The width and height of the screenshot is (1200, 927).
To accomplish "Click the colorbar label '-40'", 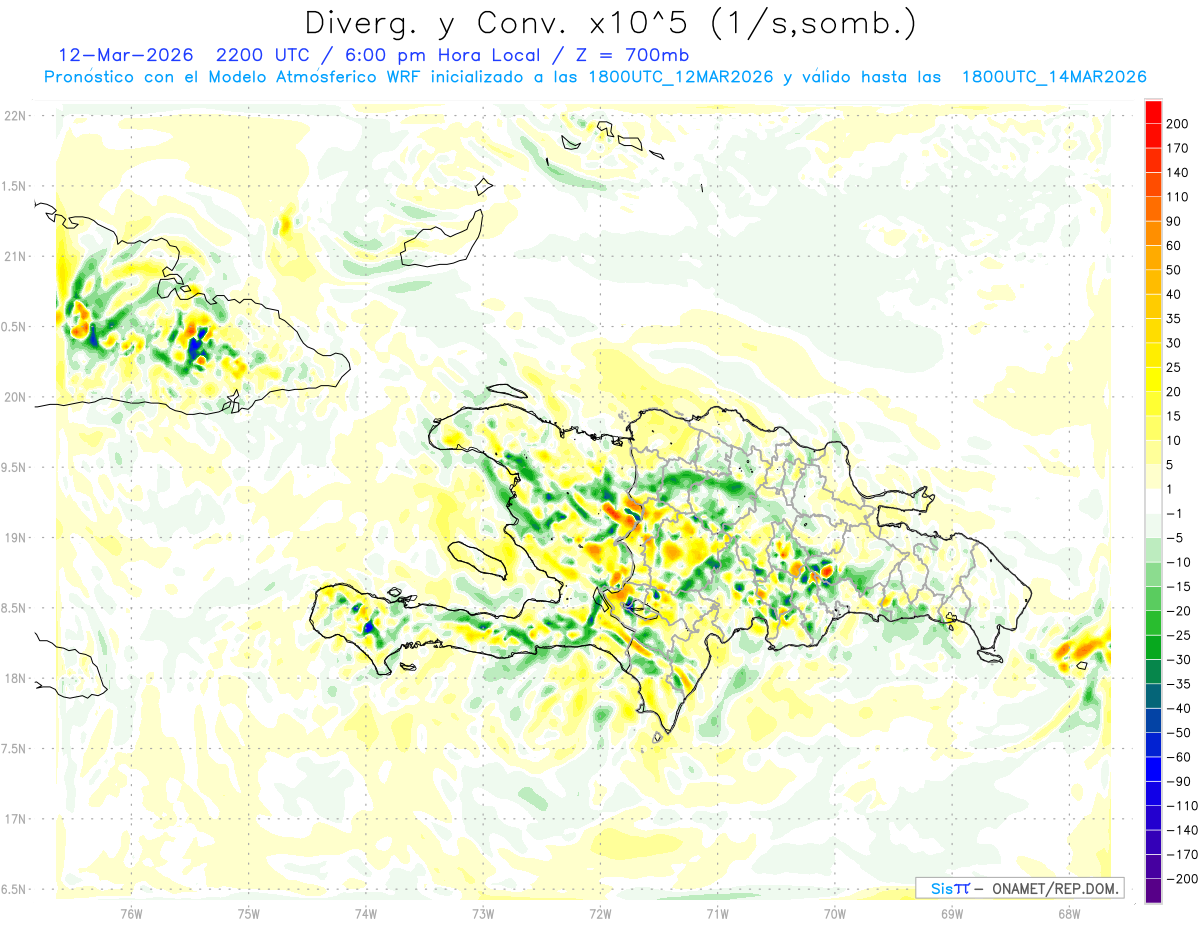I will (x=1180, y=708).
